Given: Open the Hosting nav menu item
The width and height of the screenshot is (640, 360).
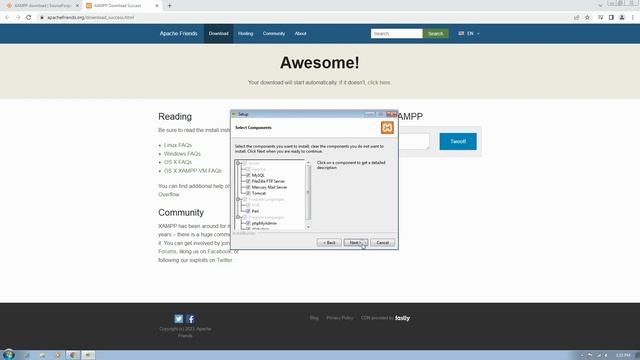Looking at the screenshot, I should 245,33.
